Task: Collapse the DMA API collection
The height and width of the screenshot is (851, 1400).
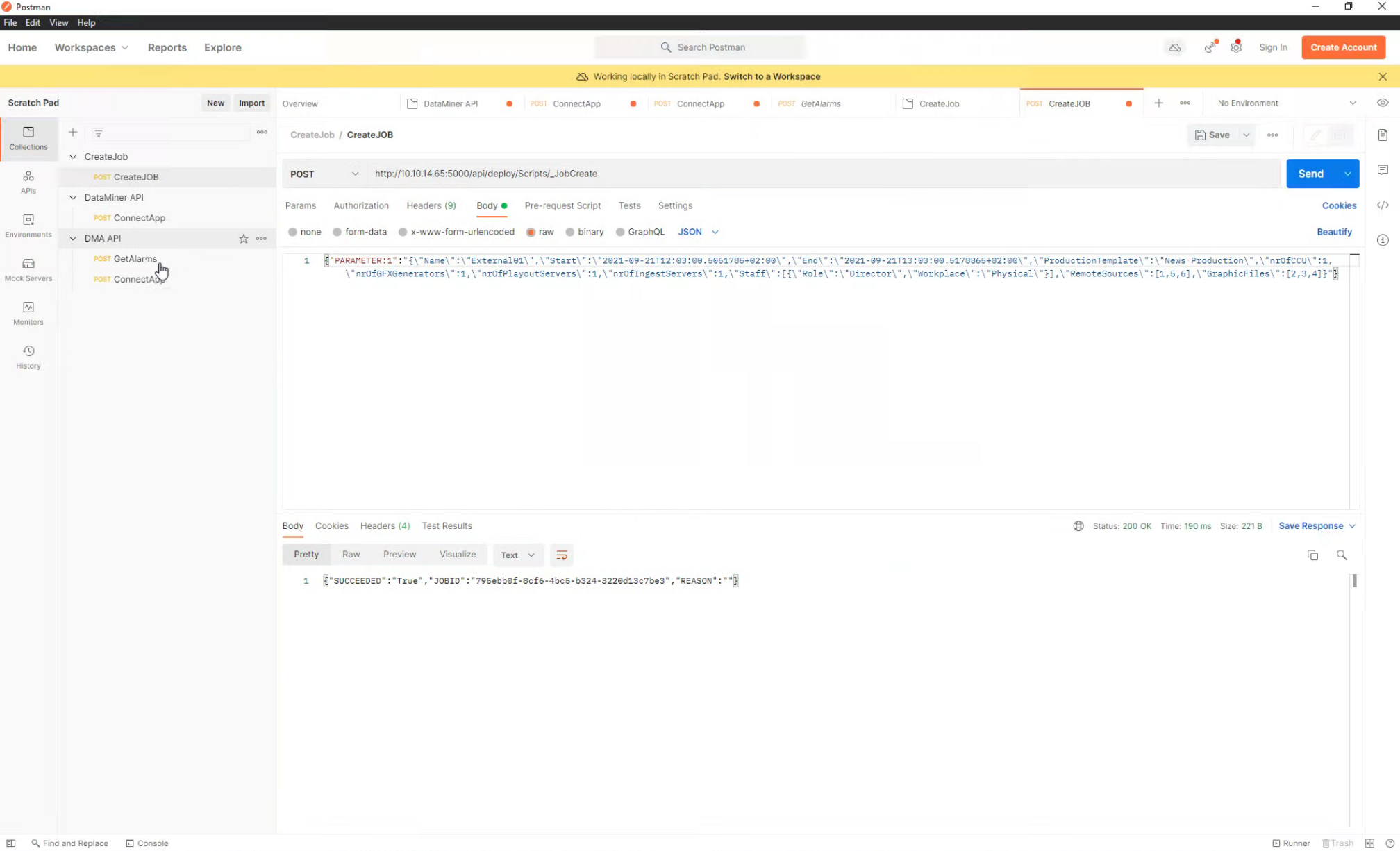Action: pos(73,239)
